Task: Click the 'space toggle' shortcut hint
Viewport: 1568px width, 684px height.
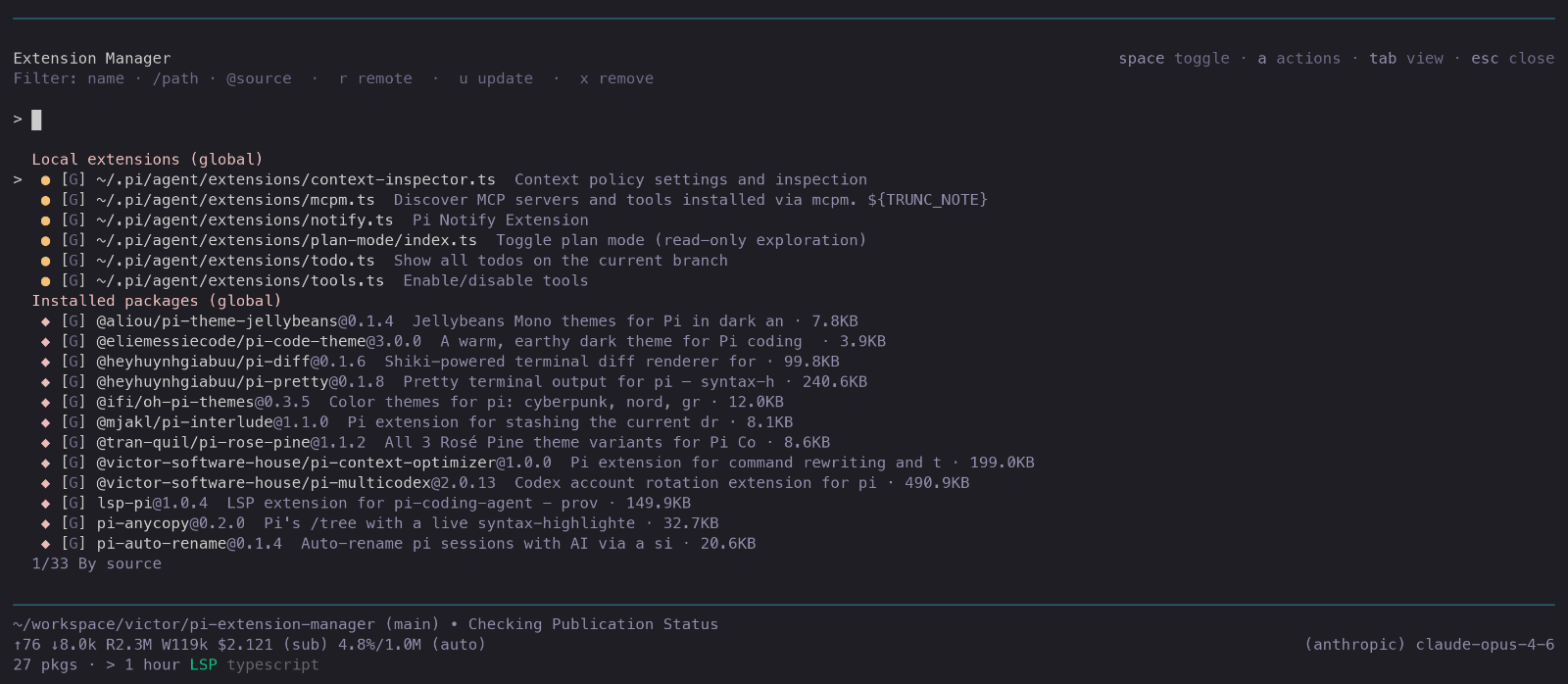Action: tap(1174, 59)
